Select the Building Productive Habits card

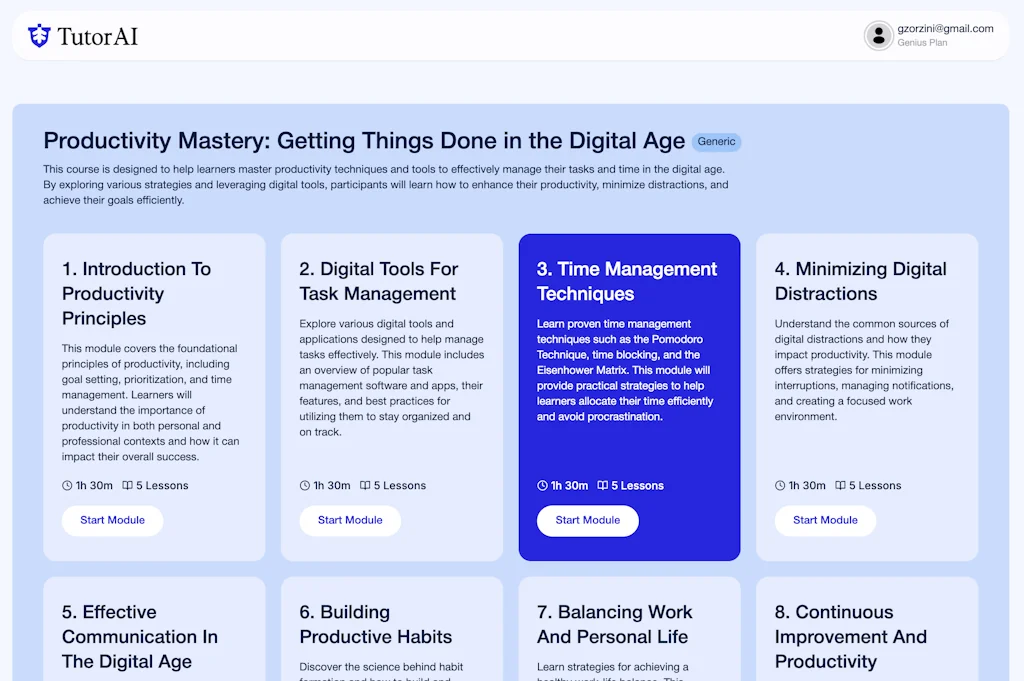click(392, 628)
